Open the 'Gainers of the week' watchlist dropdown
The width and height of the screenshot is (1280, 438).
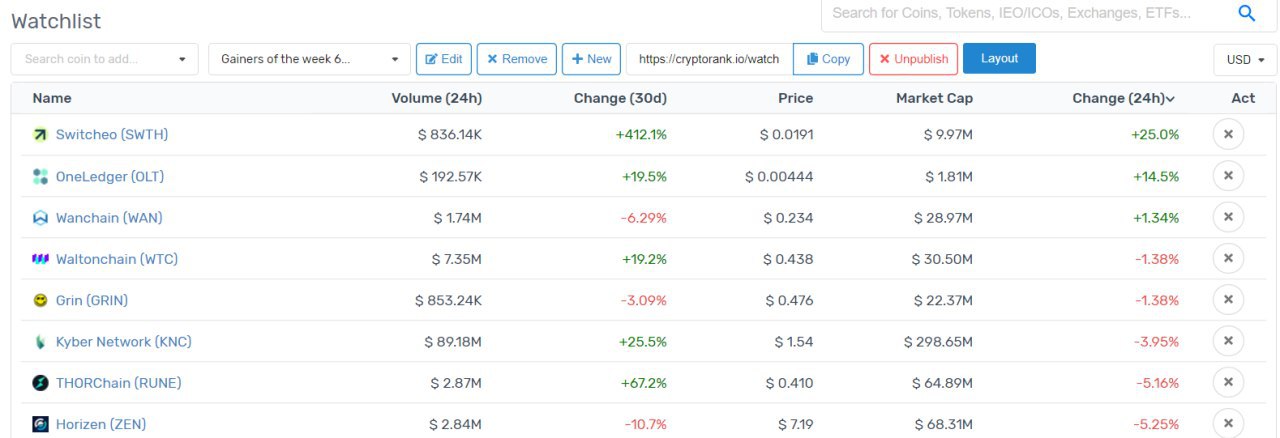(x=309, y=59)
